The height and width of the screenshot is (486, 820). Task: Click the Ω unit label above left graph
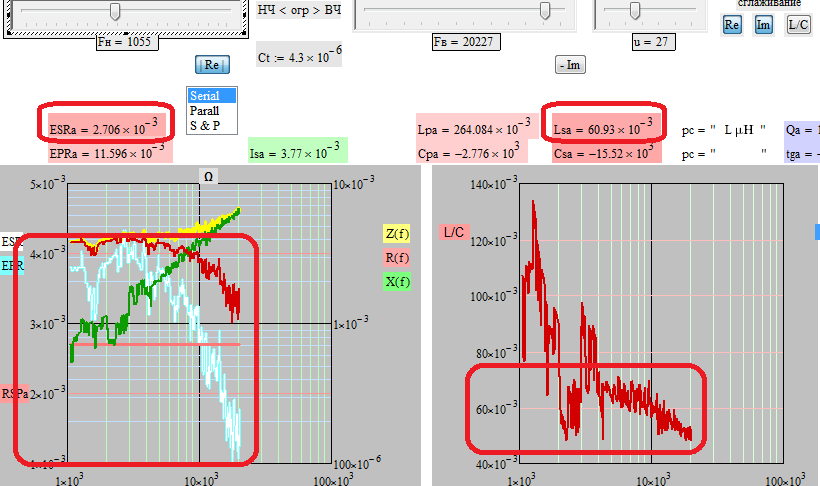[208, 177]
